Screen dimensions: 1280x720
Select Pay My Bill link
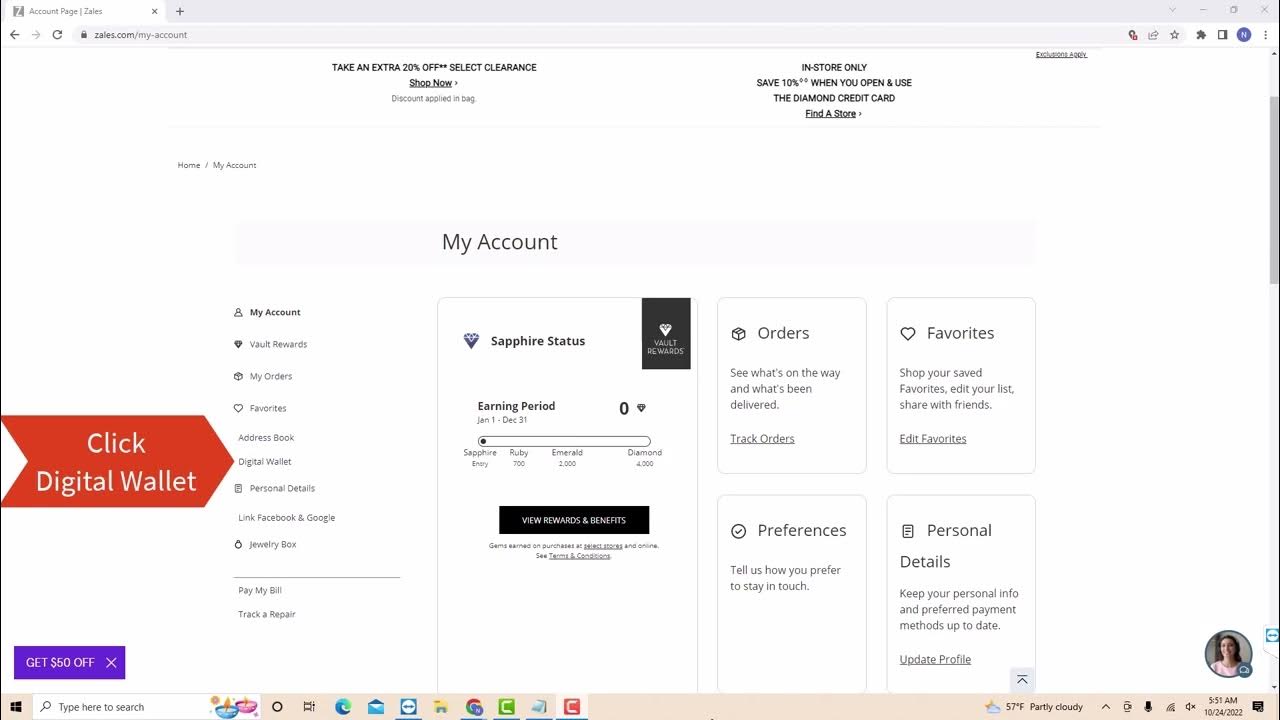pos(260,590)
